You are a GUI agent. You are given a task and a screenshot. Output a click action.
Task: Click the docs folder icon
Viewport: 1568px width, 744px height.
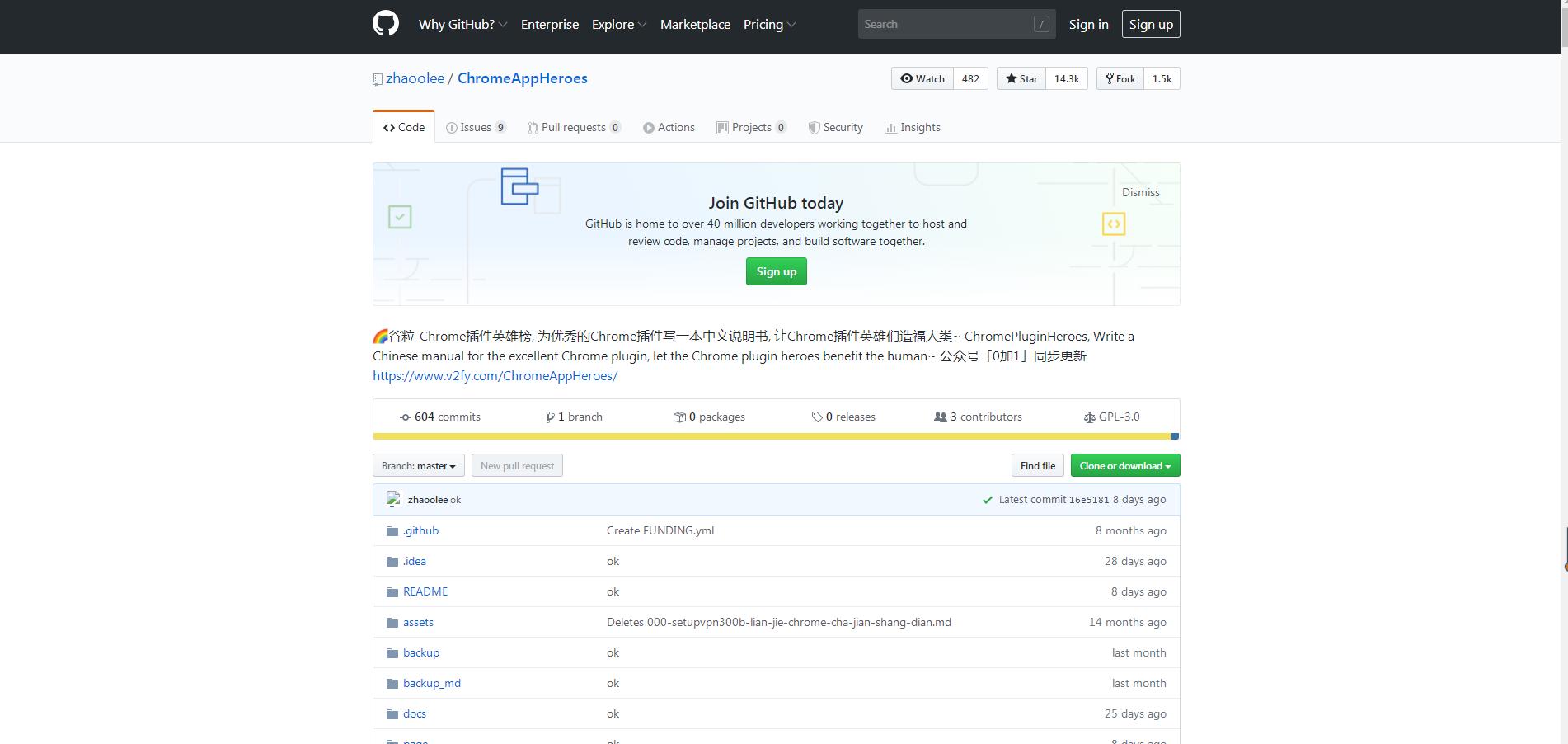click(x=392, y=714)
